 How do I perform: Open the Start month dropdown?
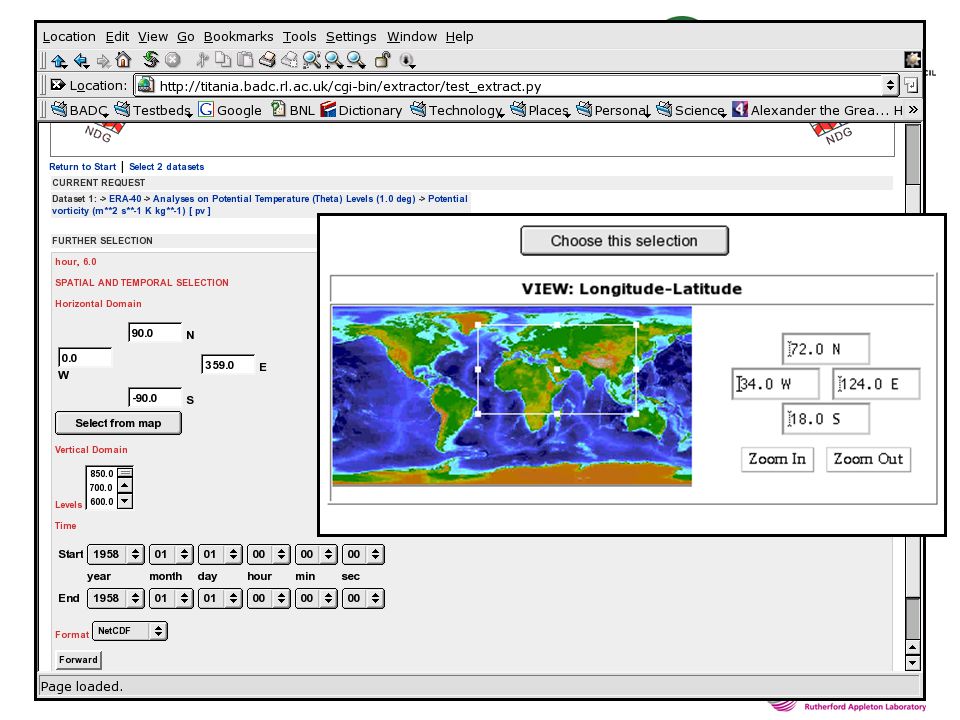pyautogui.click(x=171, y=554)
